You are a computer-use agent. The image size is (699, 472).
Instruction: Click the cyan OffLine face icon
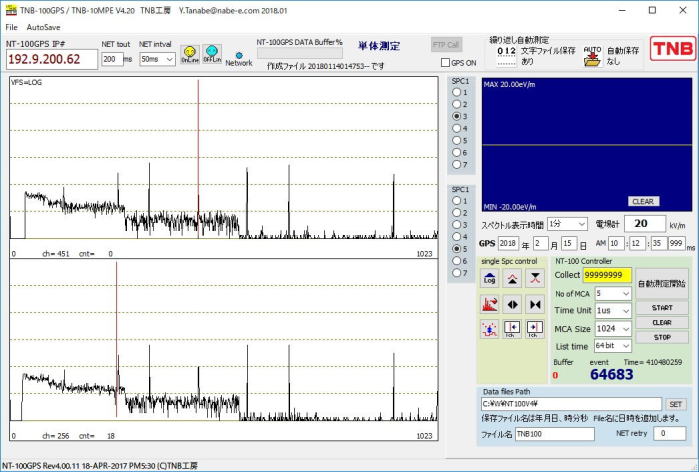coord(212,54)
